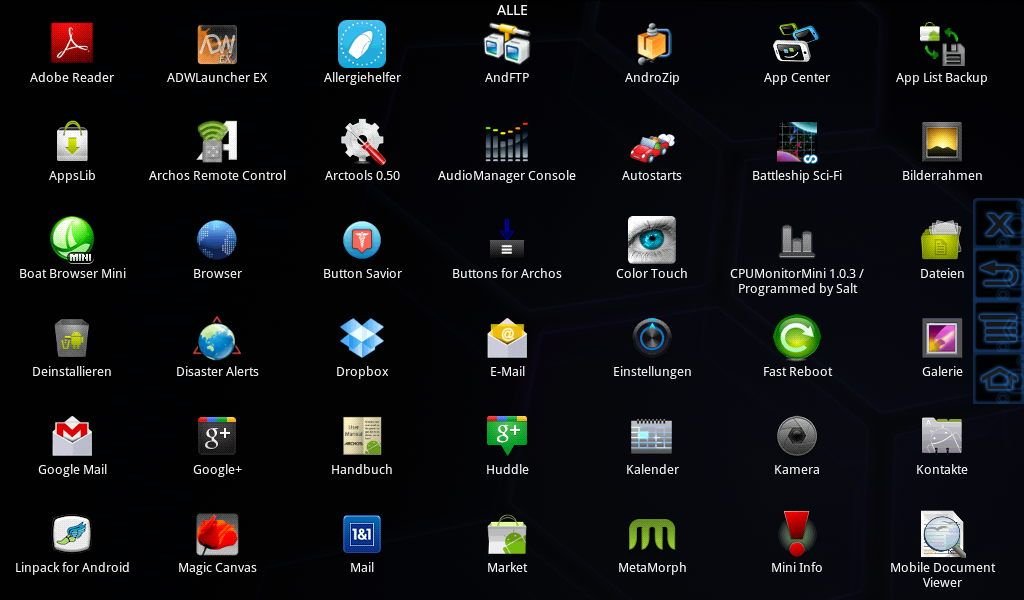Open Bilderrahmen app

[942, 141]
